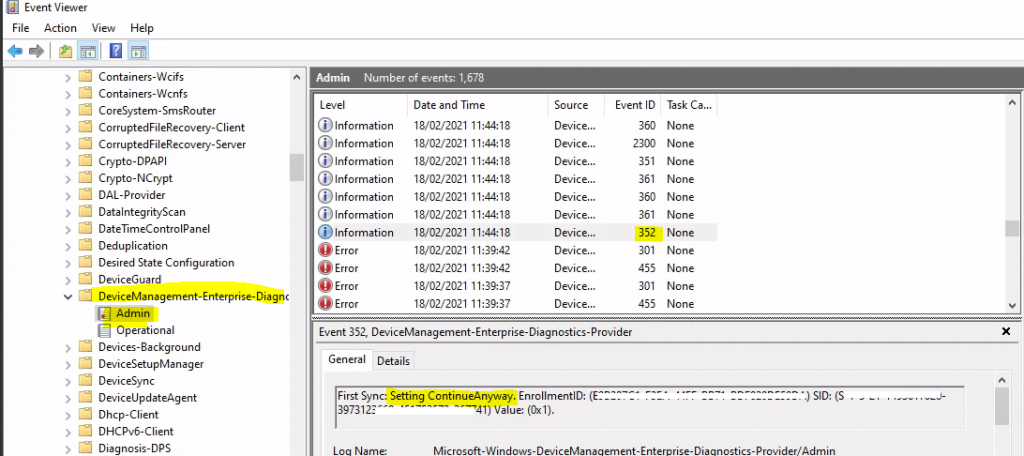This screenshot has width=1024, height=456.
Task: Click the DeviceSetupManager folder icon
Action: click(86, 364)
